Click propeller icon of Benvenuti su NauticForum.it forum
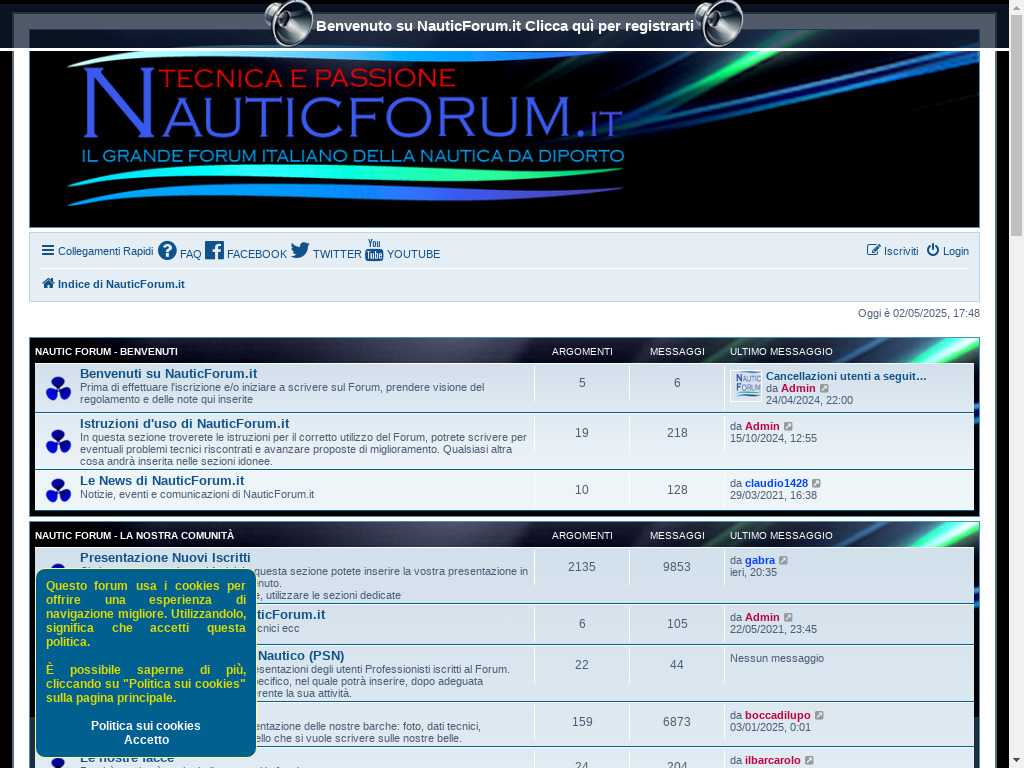1024x768 pixels. pos(58,388)
